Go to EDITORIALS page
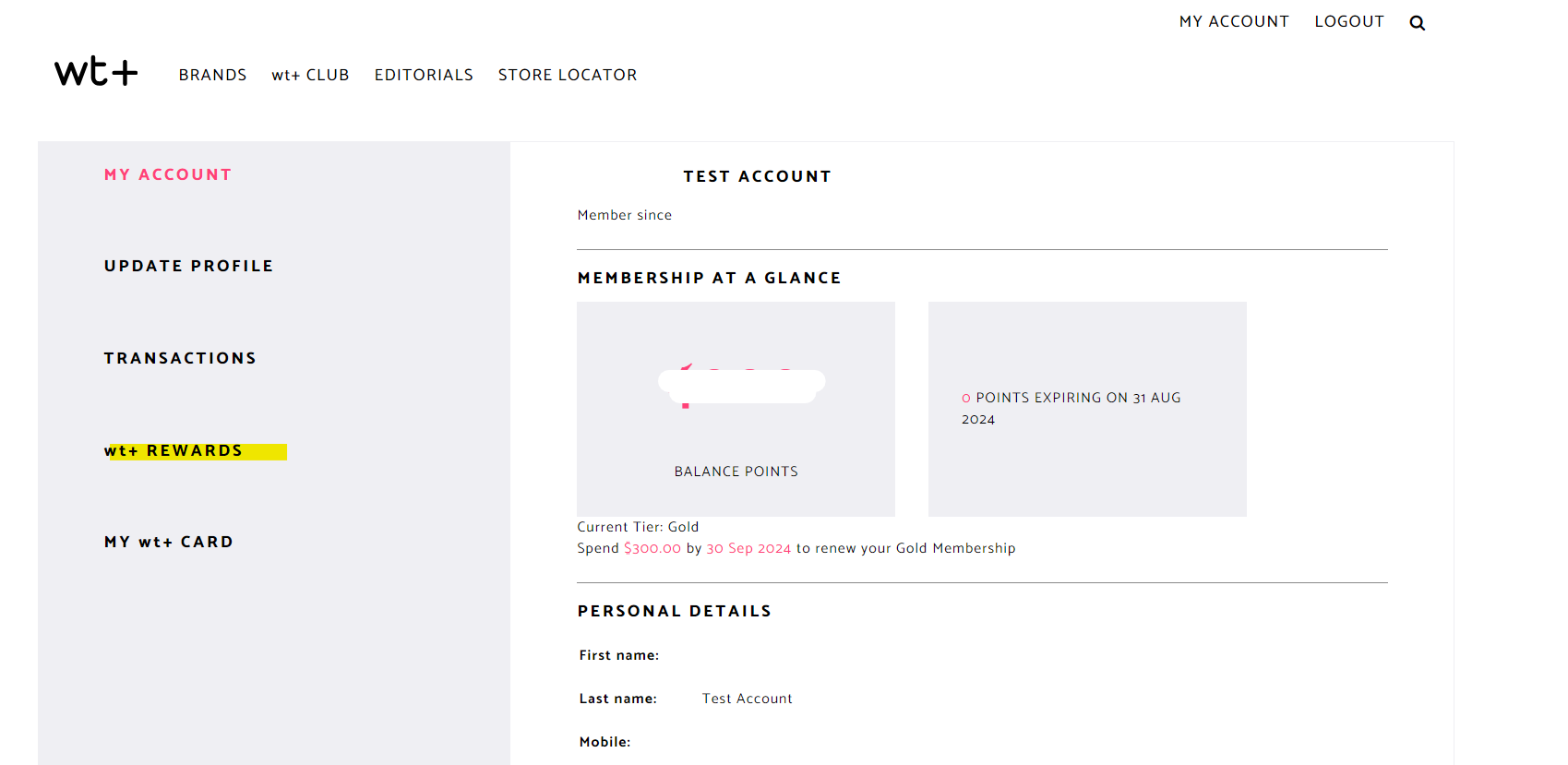 point(424,75)
